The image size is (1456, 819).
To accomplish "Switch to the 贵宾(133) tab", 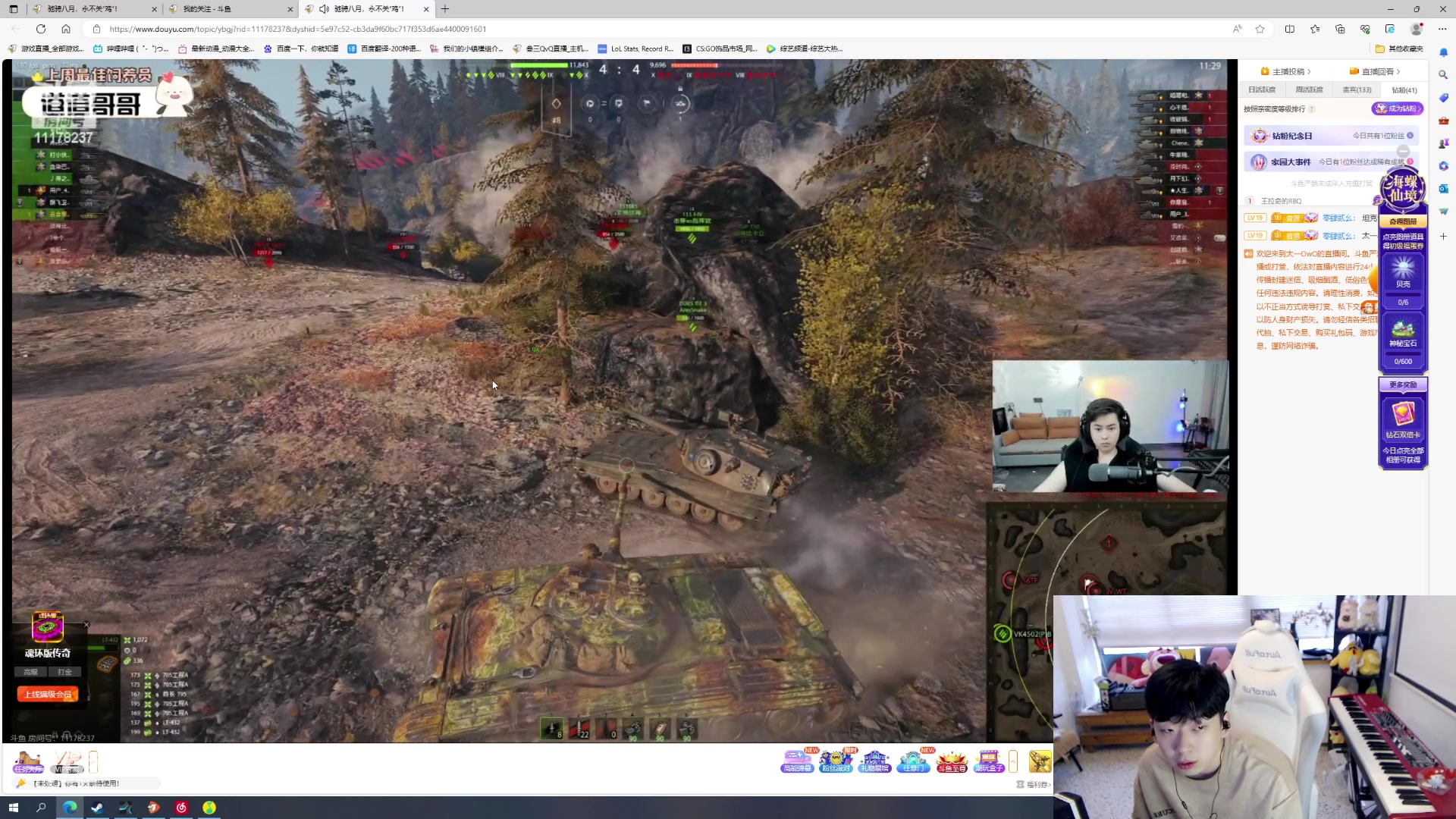I will (x=1357, y=89).
